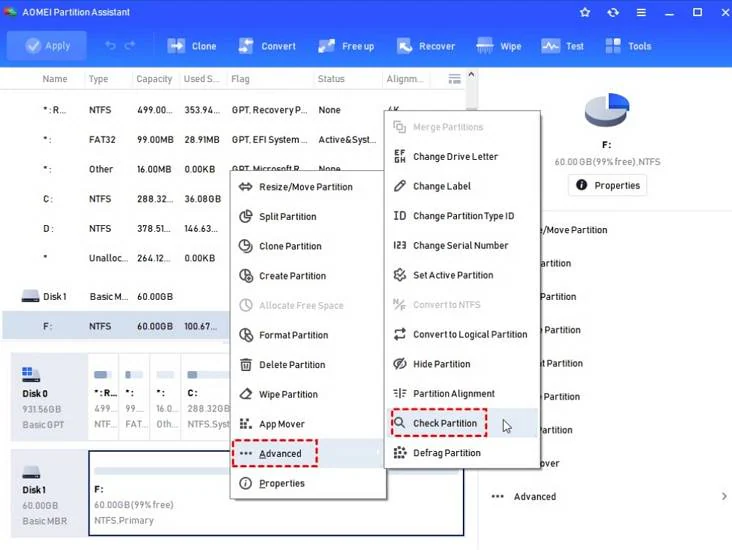The width and height of the screenshot is (732, 550).
Task: Expand Advanced in the right panel
Action: [609, 497]
